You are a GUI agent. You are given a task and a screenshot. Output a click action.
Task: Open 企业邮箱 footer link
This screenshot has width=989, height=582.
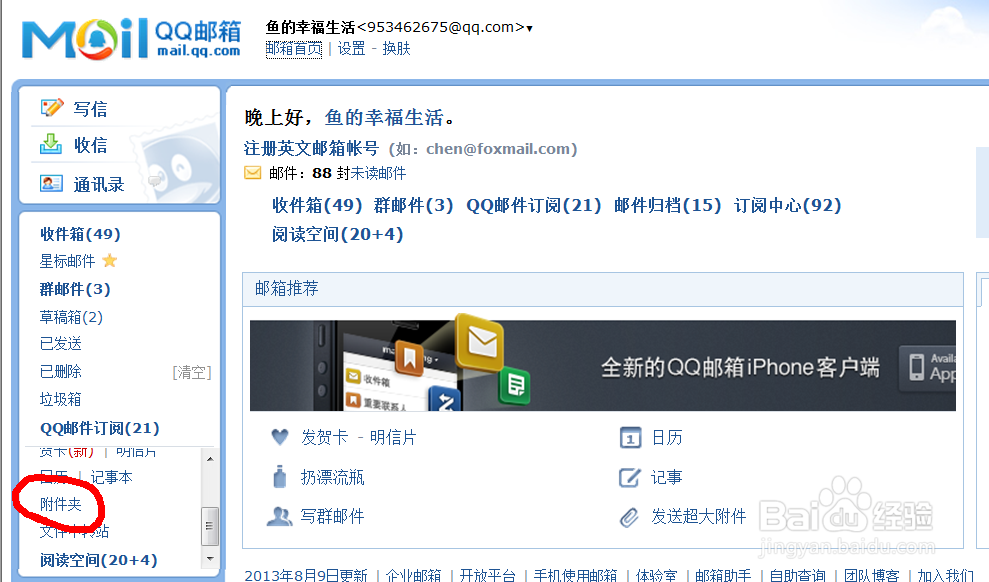pos(413,574)
